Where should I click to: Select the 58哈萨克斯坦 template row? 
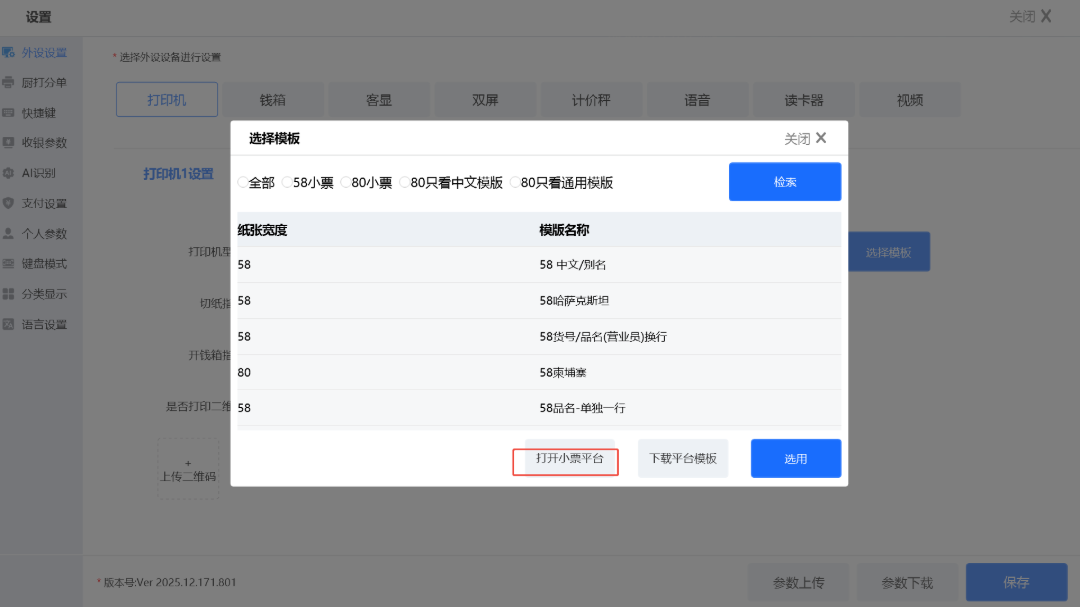pyautogui.click(x=538, y=301)
